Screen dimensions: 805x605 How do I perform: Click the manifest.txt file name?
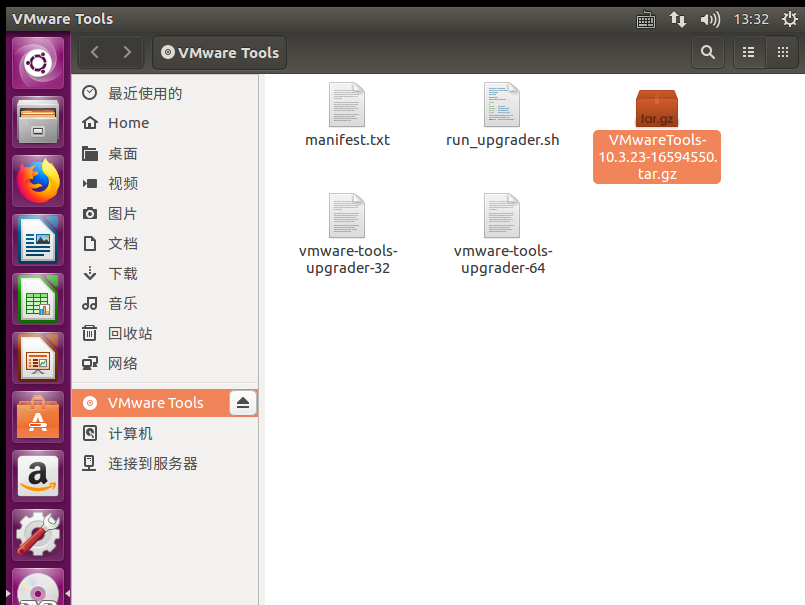pyautogui.click(x=348, y=140)
